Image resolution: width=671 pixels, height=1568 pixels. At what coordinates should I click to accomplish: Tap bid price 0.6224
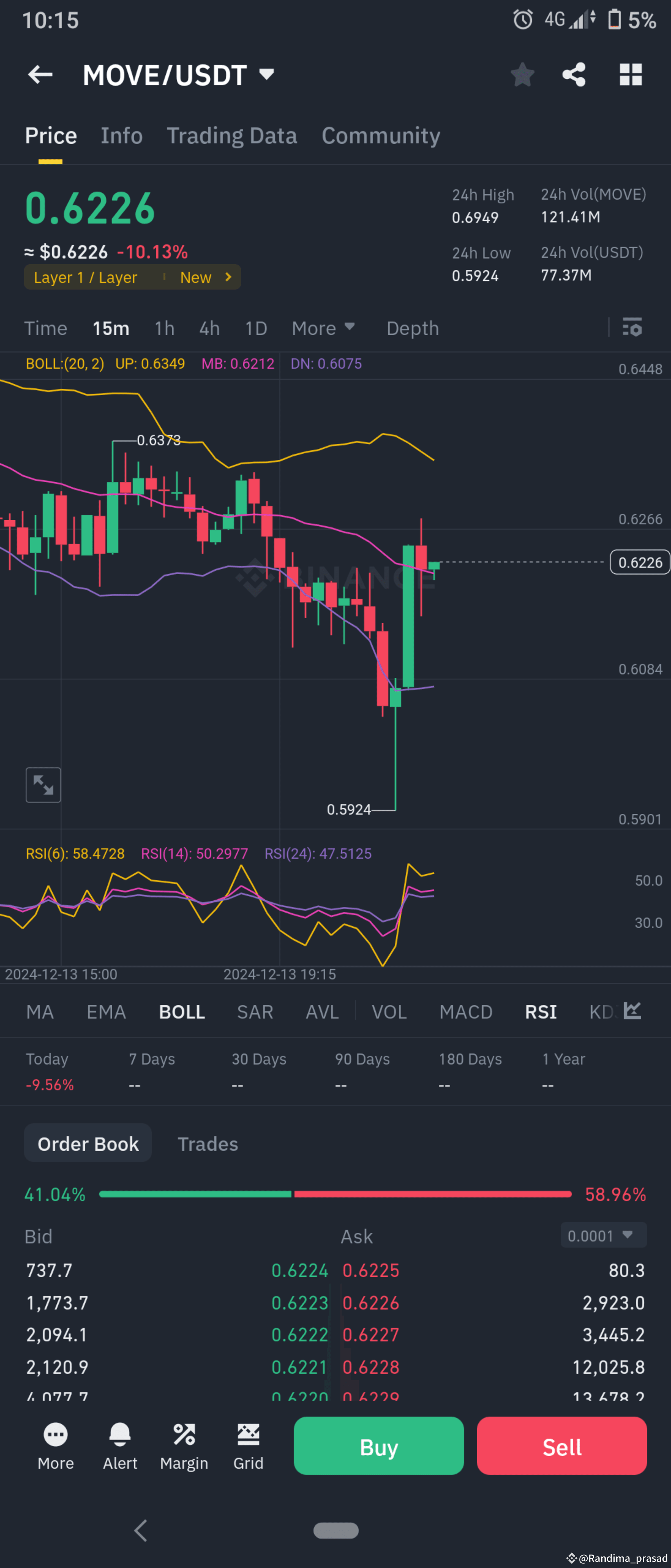tap(299, 1270)
